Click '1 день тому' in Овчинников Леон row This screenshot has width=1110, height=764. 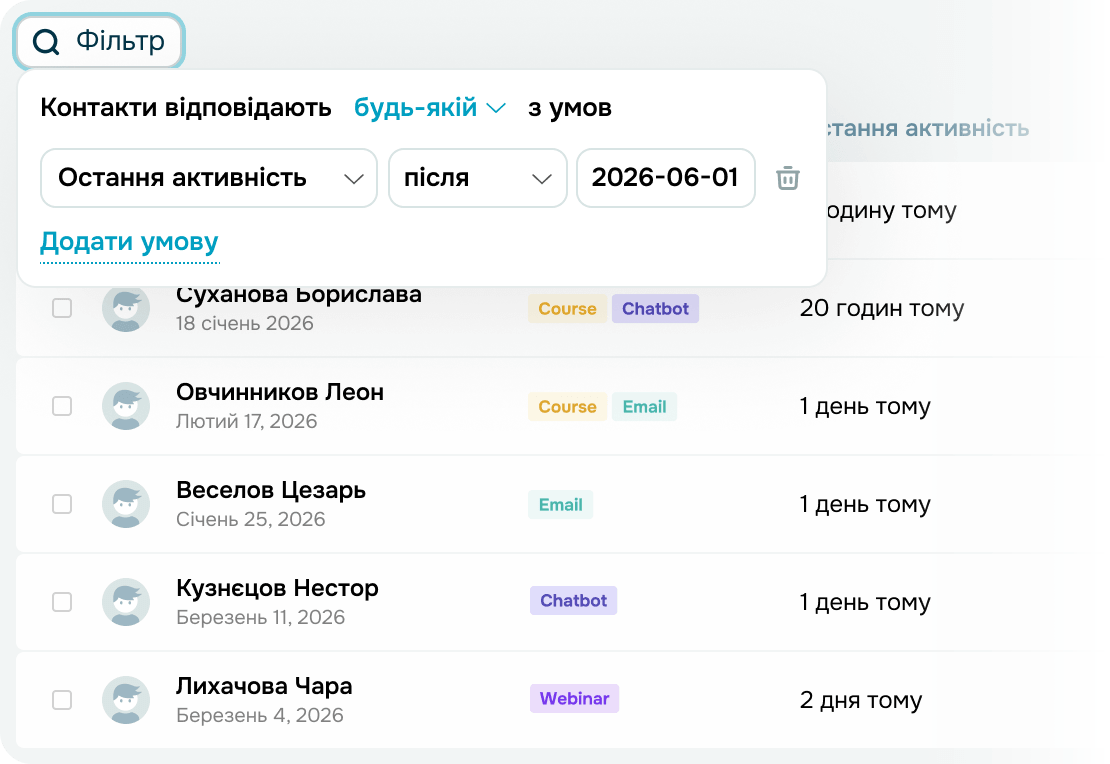[x=865, y=406]
